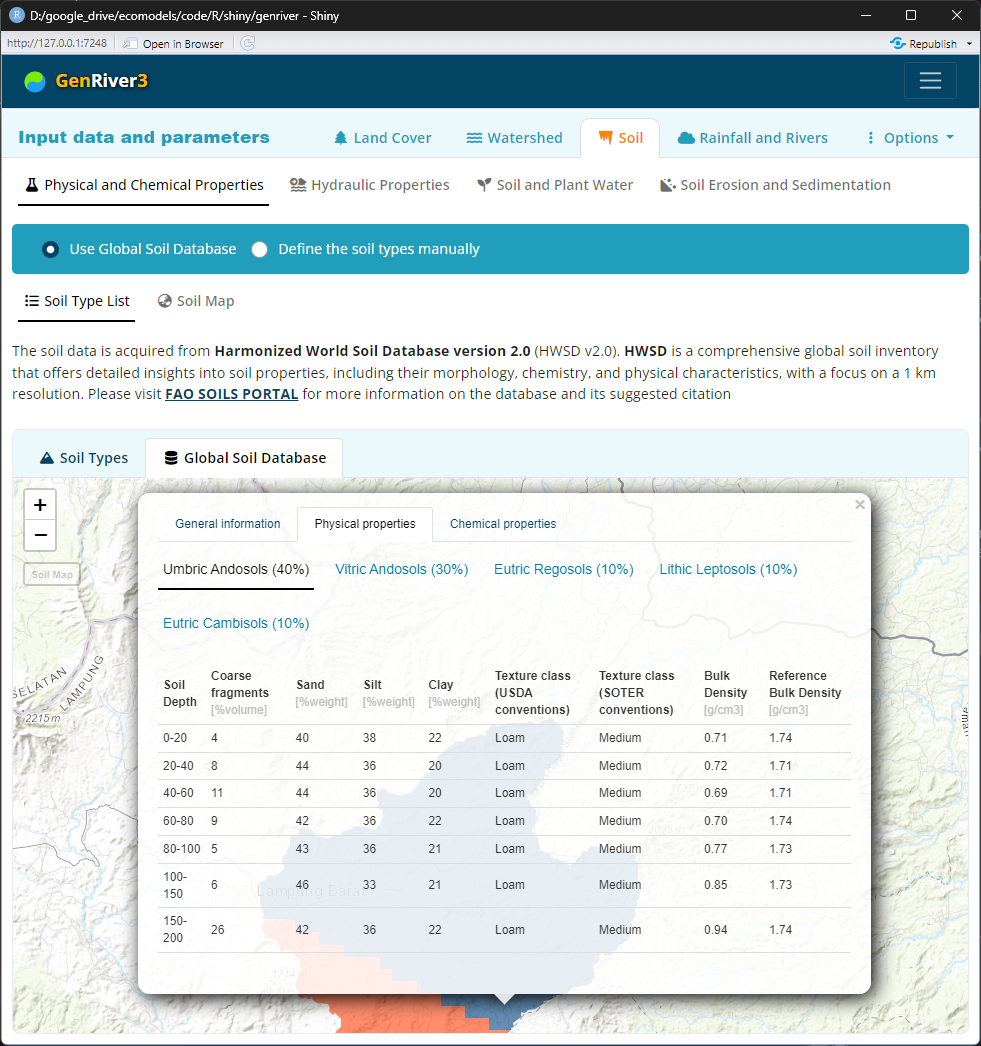Select the Use Global Soil Database radio button
The height and width of the screenshot is (1046, 981).
tap(51, 249)
